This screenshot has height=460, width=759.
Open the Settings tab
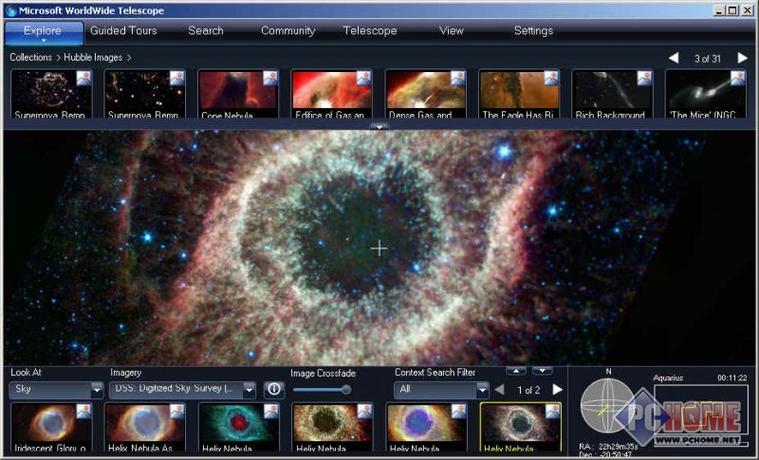tap(533, 31)
